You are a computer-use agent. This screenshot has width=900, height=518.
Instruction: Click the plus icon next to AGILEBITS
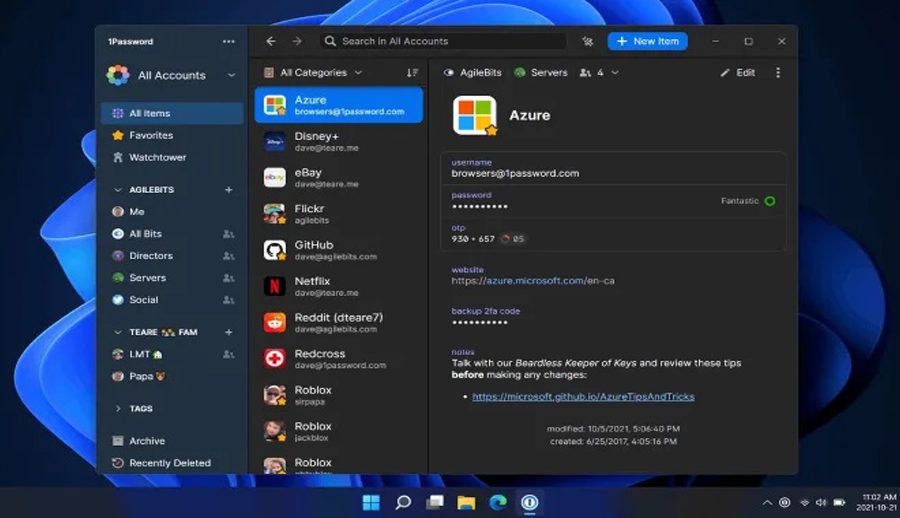coord(228,190)
